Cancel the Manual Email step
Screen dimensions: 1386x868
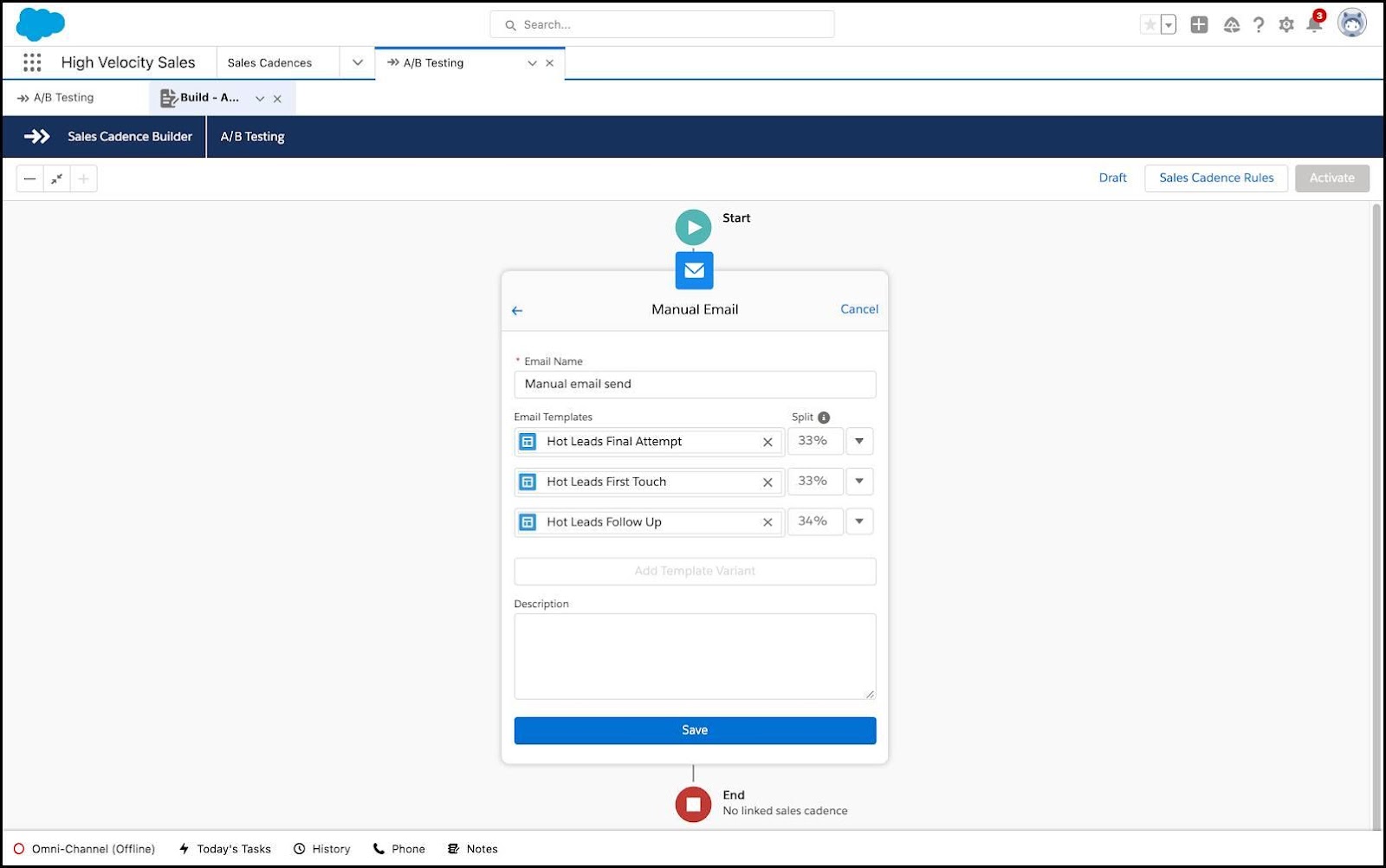pyautogui.click(x=859, y=309)
